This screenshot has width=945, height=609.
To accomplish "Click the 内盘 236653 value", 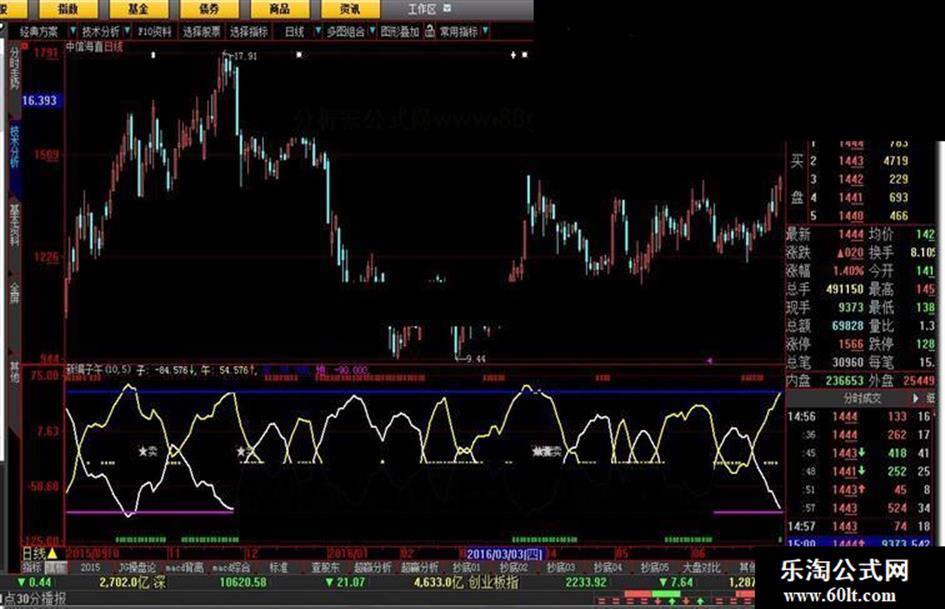I will tap(844, 380).
